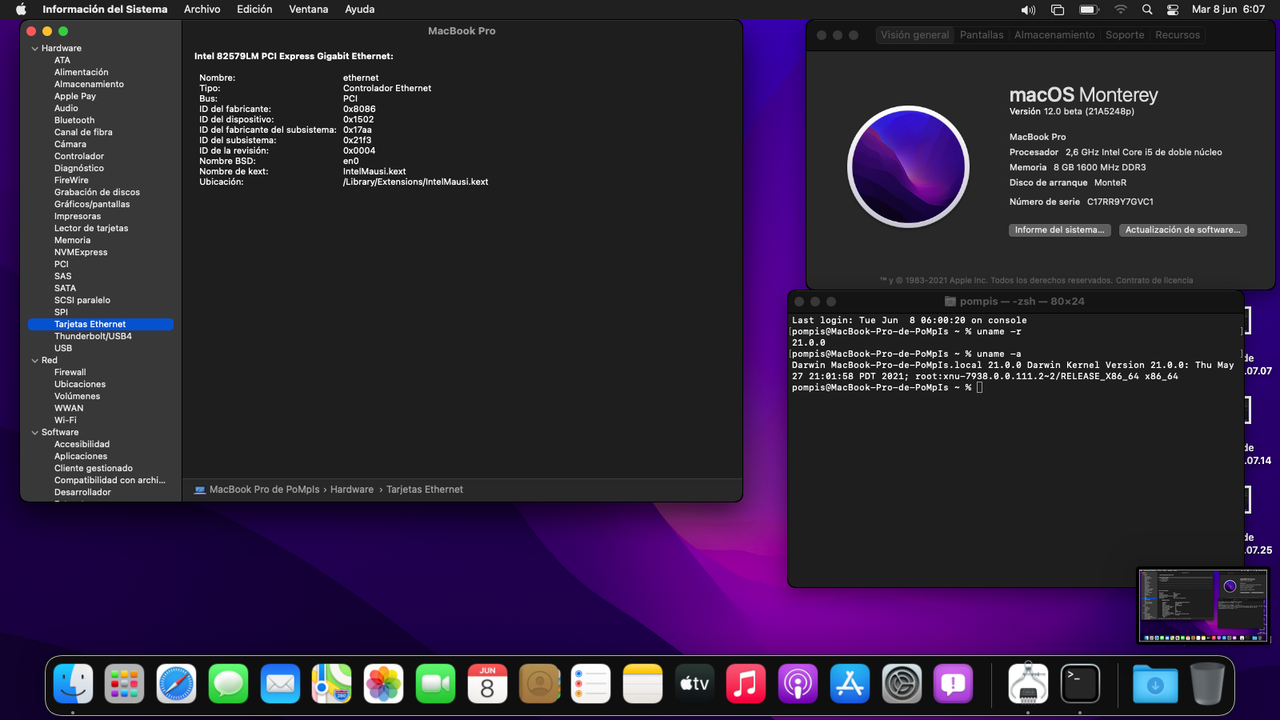Open the Información del Sistema menu
Image resolution: width=1280 pixels, height=720 pixels.
105,9
